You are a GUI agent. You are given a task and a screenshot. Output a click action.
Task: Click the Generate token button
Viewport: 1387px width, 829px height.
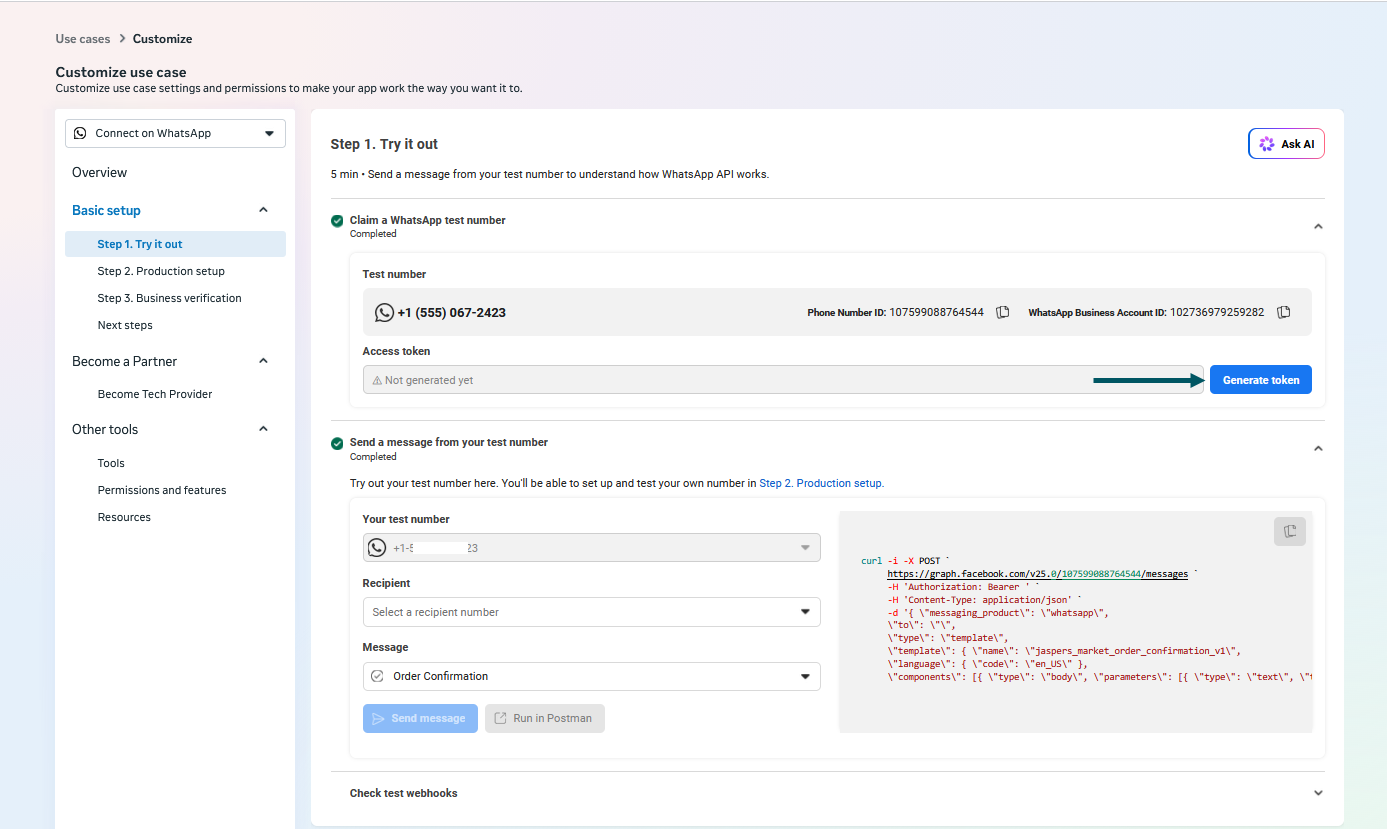[1261, 380]
